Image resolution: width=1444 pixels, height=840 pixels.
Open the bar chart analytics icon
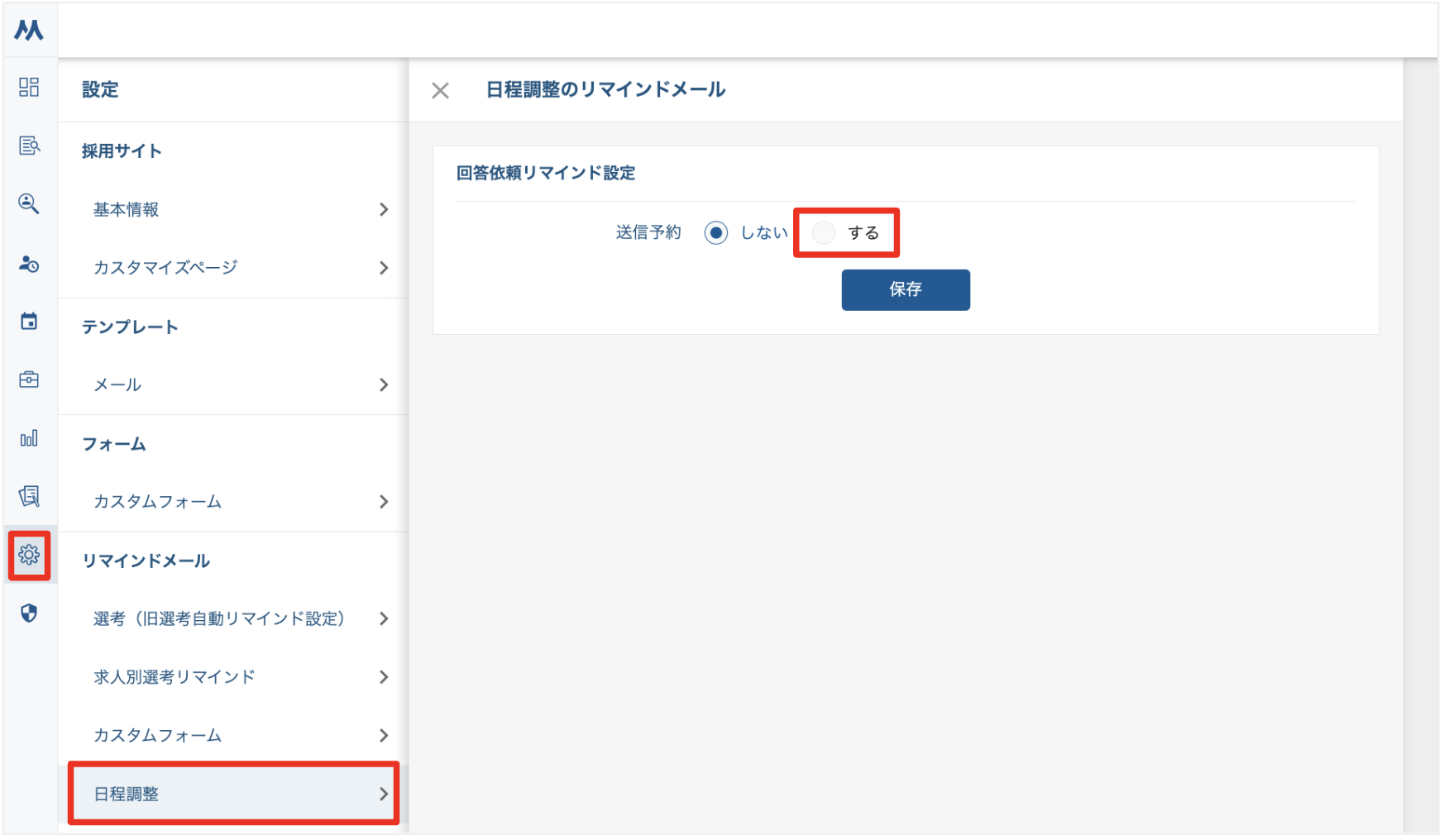click(x=29, y=438)
